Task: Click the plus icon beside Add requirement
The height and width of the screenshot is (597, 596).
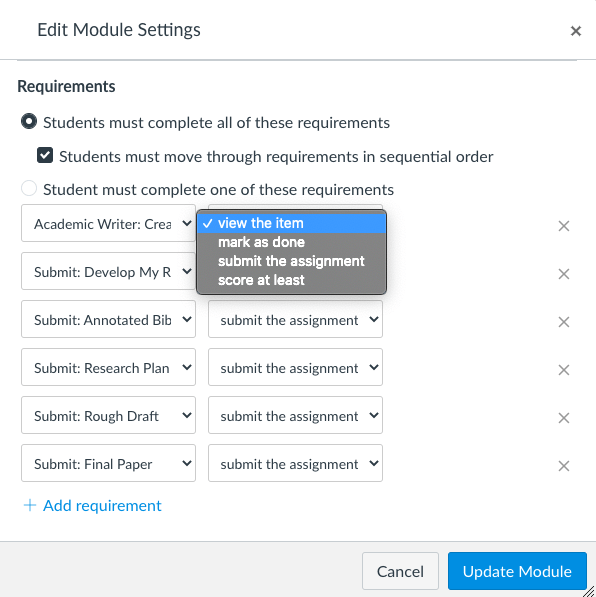Action: click(30, 505)
